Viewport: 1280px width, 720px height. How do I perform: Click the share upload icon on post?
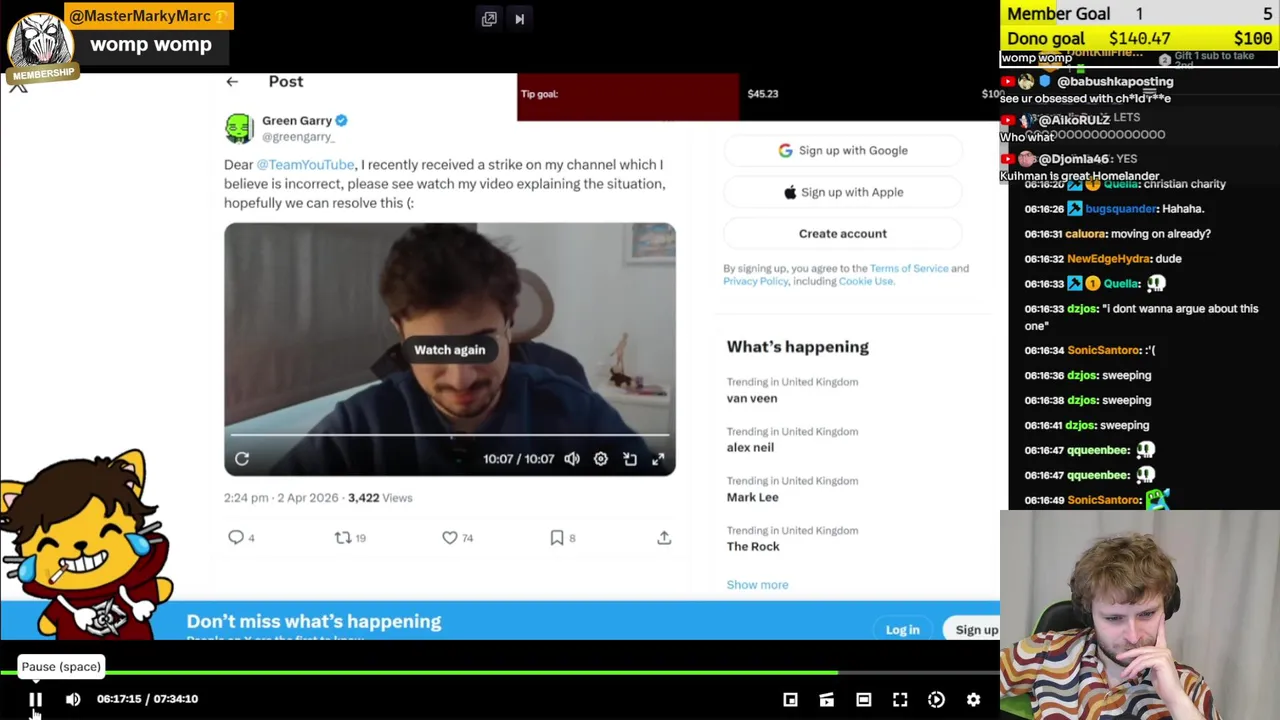pos(664,538)
